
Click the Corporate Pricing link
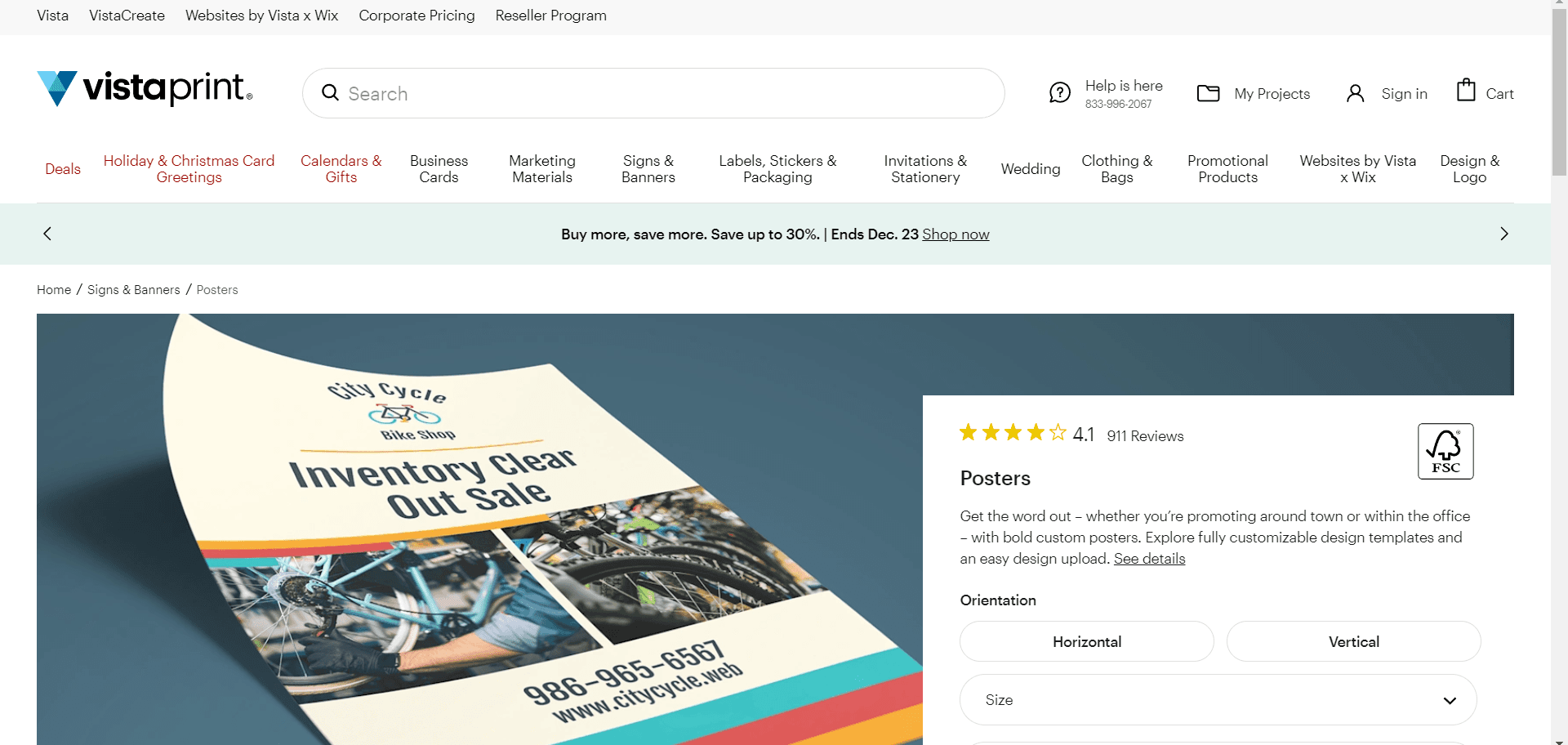[x=416, y=16]
